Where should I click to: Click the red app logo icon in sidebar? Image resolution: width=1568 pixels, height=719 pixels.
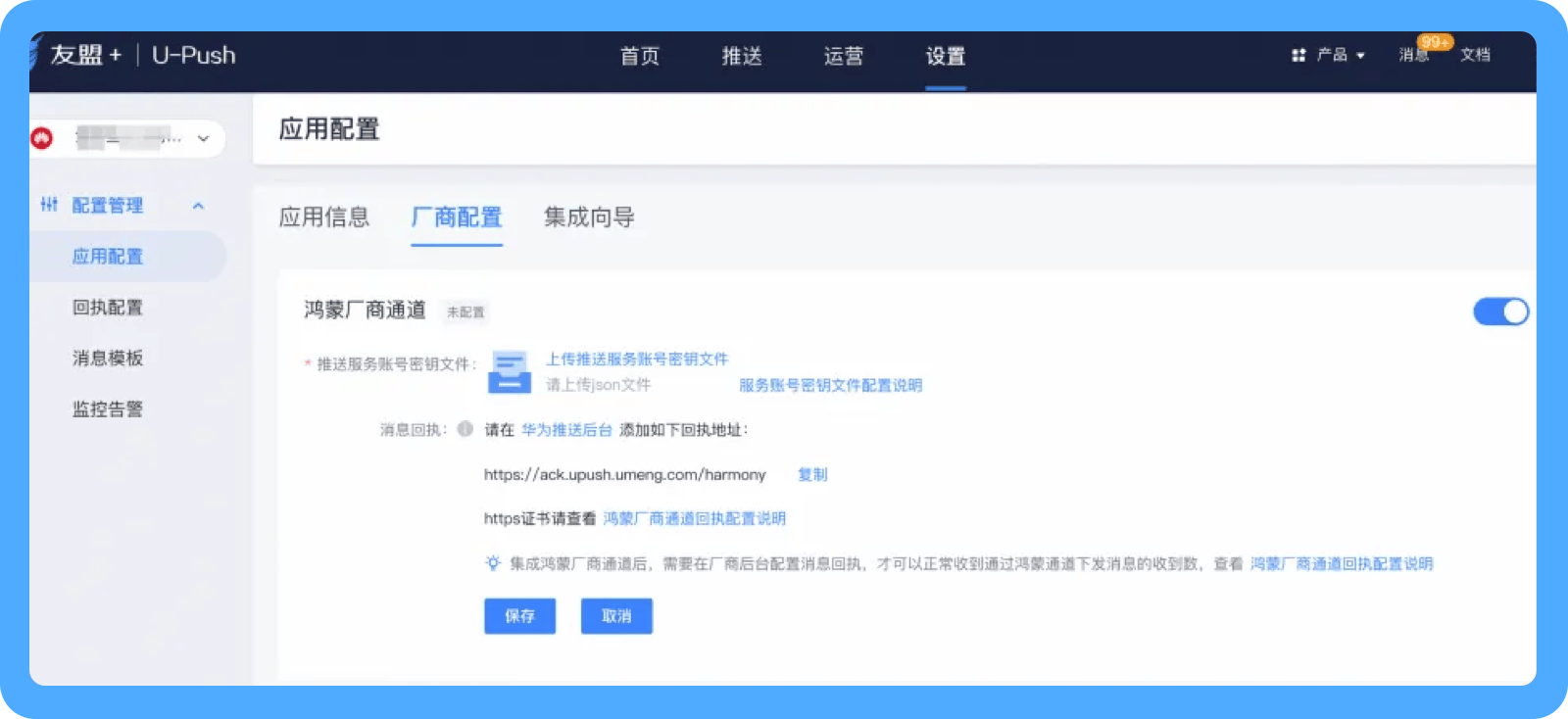coord(41,139)
